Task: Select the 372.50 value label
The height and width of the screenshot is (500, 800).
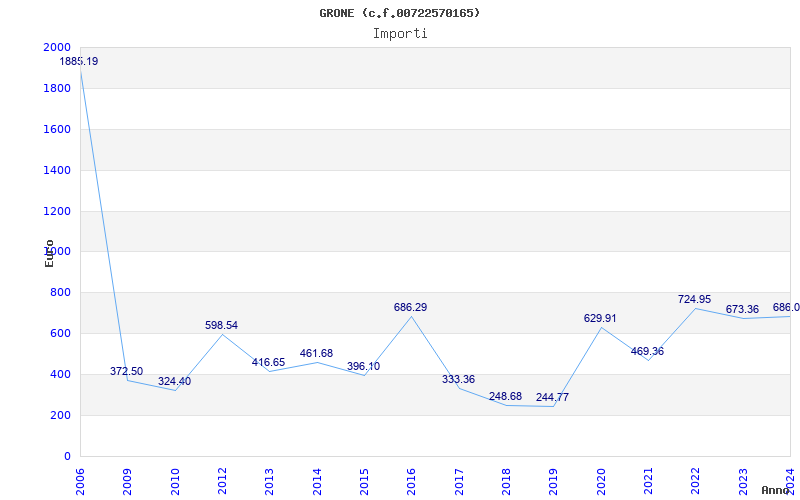Action: [127, 371]
